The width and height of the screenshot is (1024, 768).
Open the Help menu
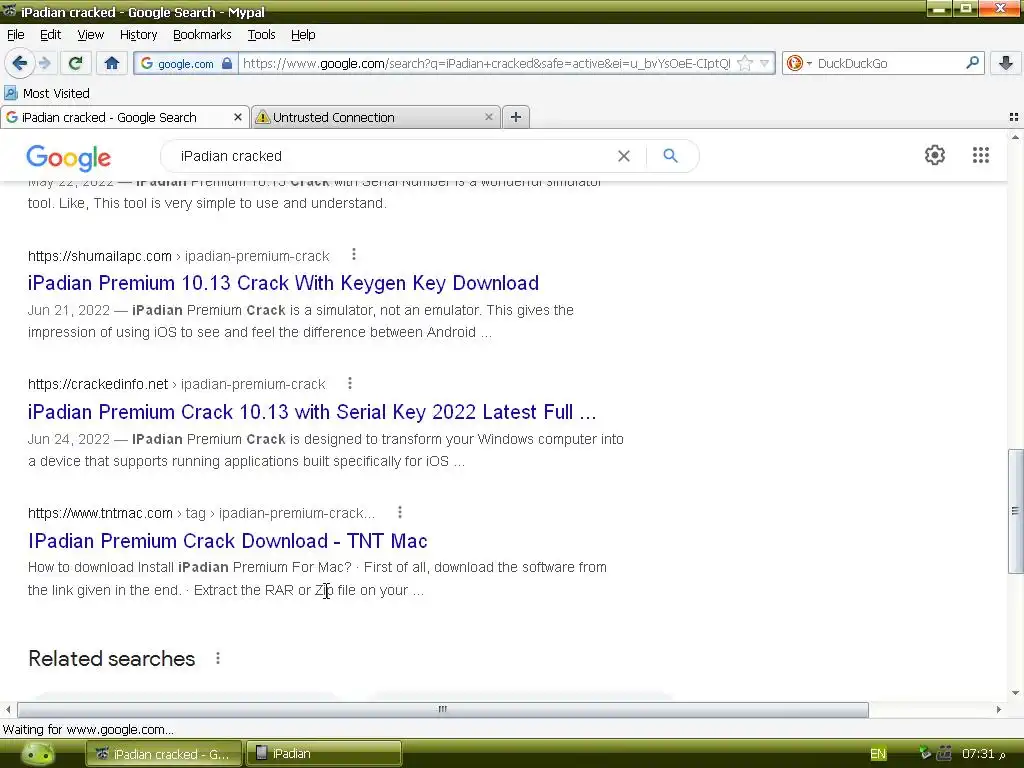click(x=303, y=35)
